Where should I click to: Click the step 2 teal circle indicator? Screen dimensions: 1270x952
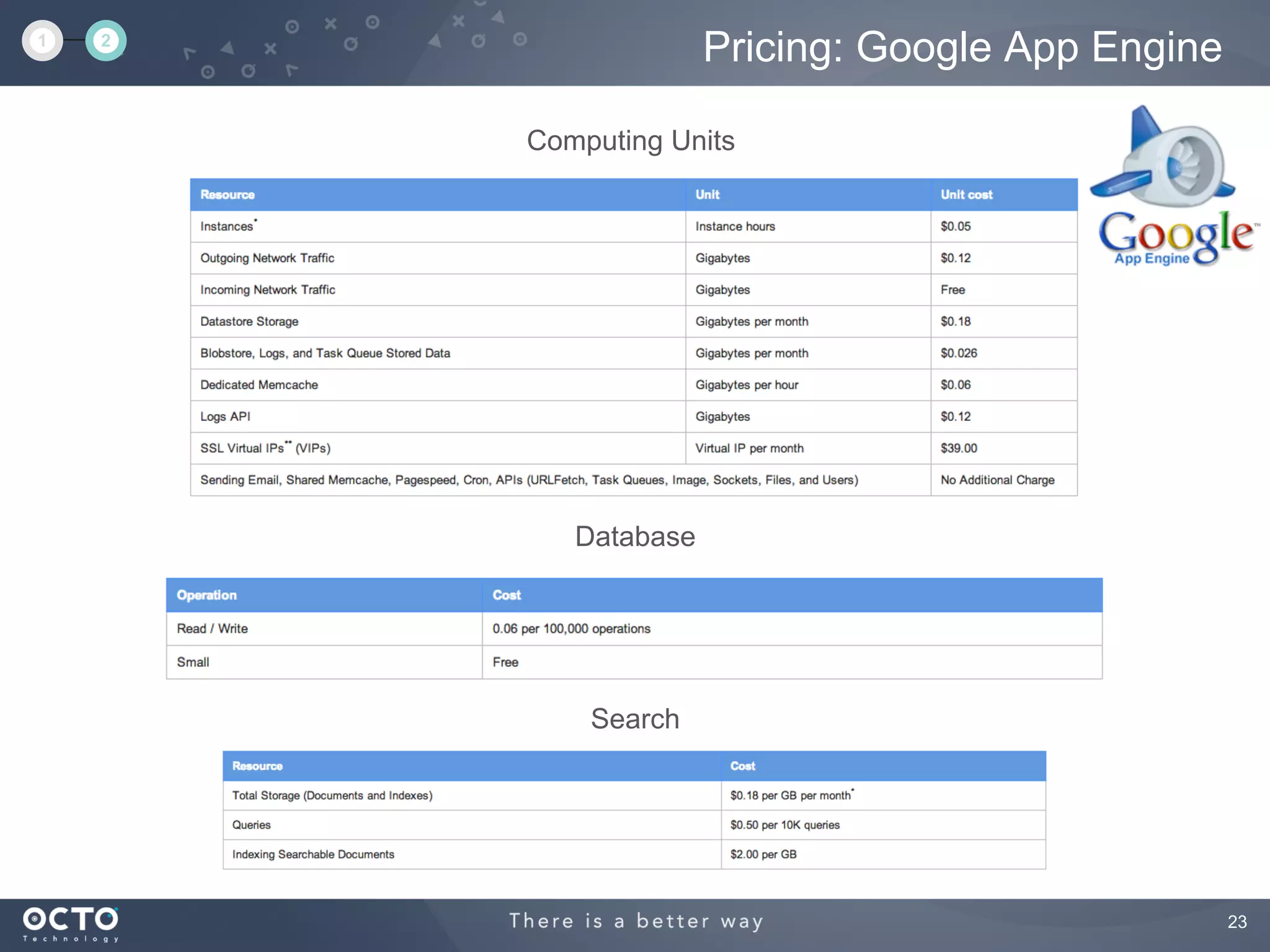pyautogui.click(x=105, y=41)
